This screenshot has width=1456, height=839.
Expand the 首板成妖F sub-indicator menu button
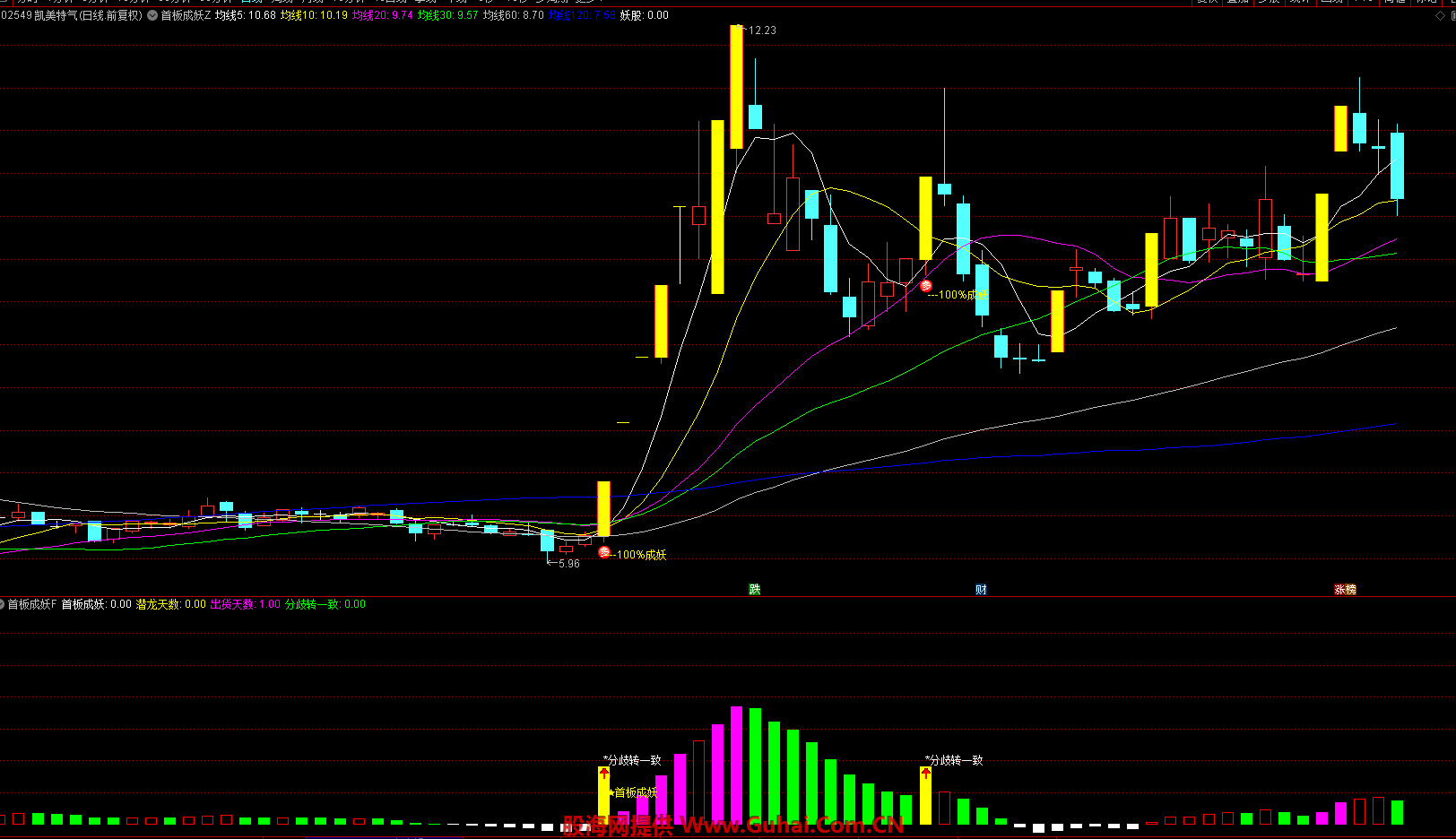[3, 604]
